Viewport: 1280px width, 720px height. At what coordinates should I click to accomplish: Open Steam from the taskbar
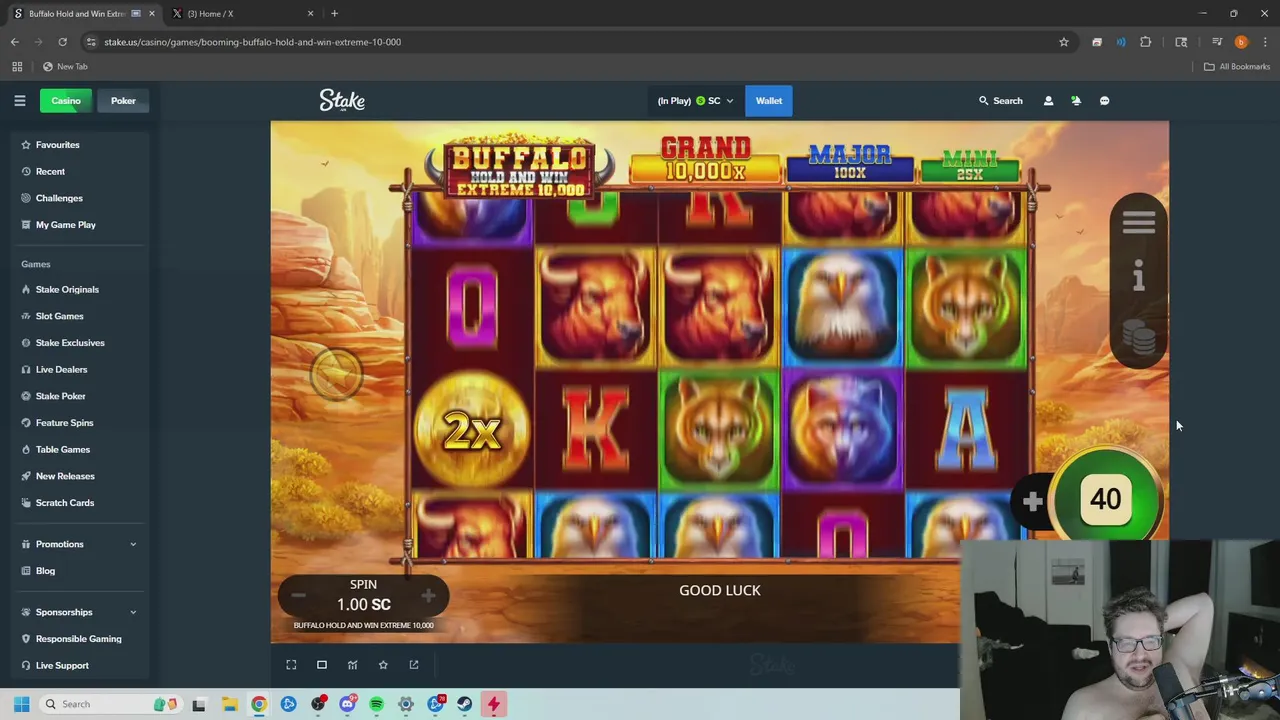coord(464,704)
